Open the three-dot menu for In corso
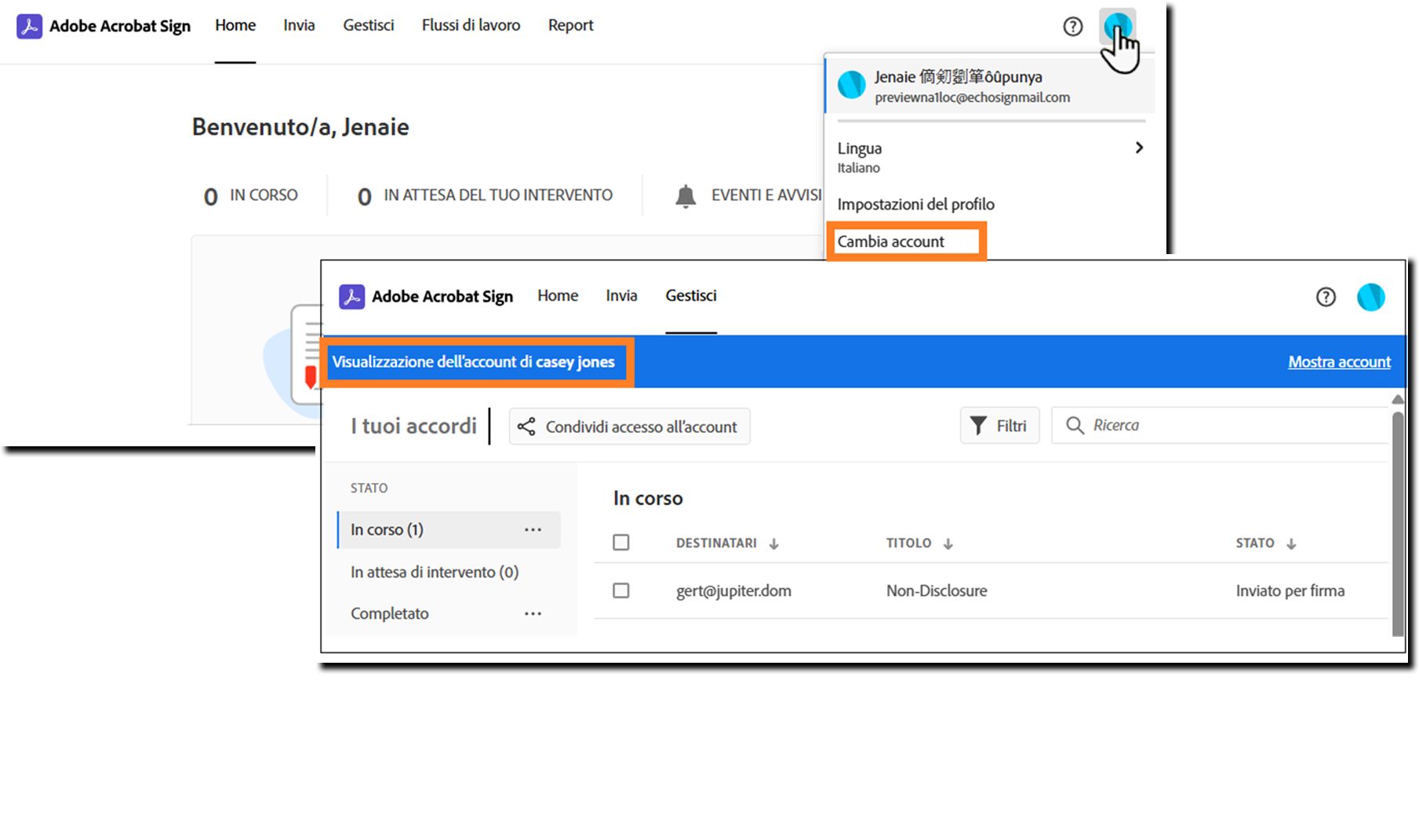This screenshot has height=840, width=1419. coord(533,530)
